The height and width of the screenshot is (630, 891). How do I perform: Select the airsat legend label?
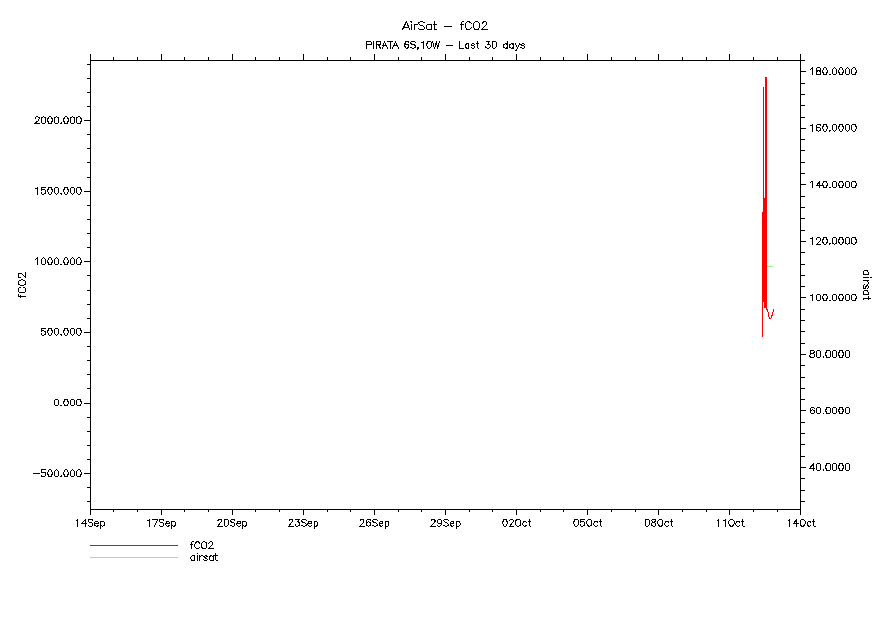tap(204, 558)
